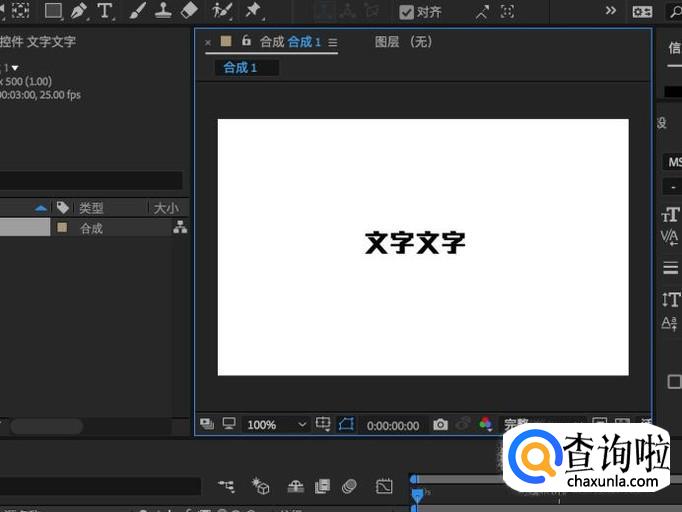The image size is (682, 512).
Task: Click the snap to edges extend icon
Action: point(481,12)
